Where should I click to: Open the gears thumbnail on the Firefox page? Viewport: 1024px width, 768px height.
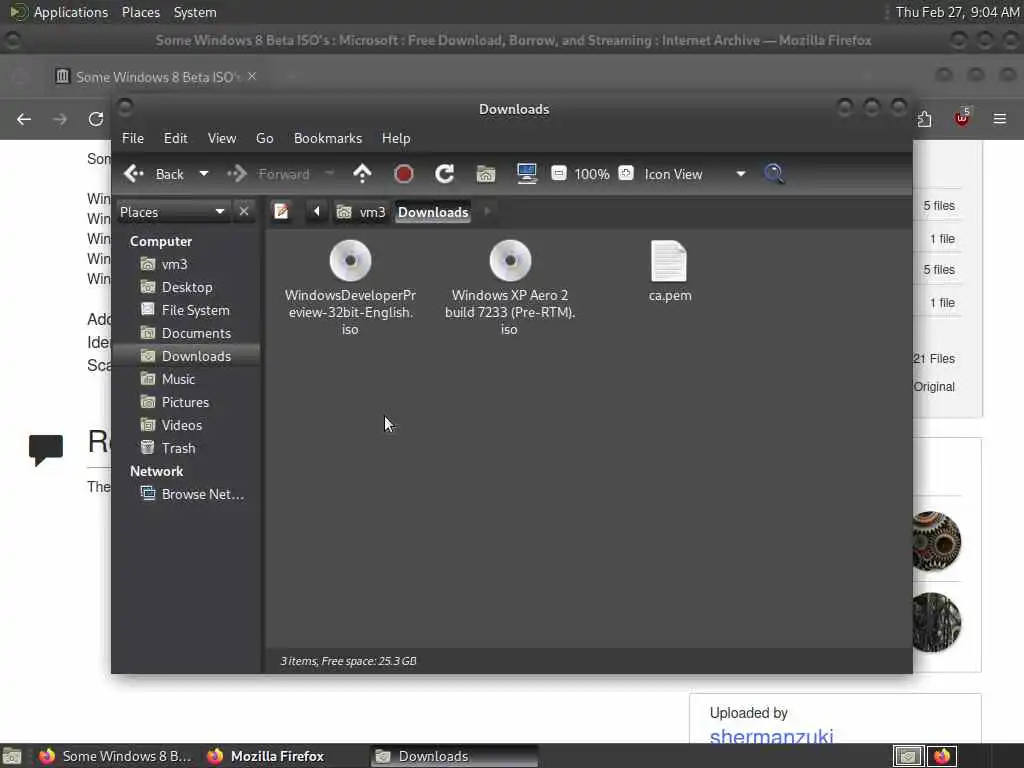tap(936, 541)
